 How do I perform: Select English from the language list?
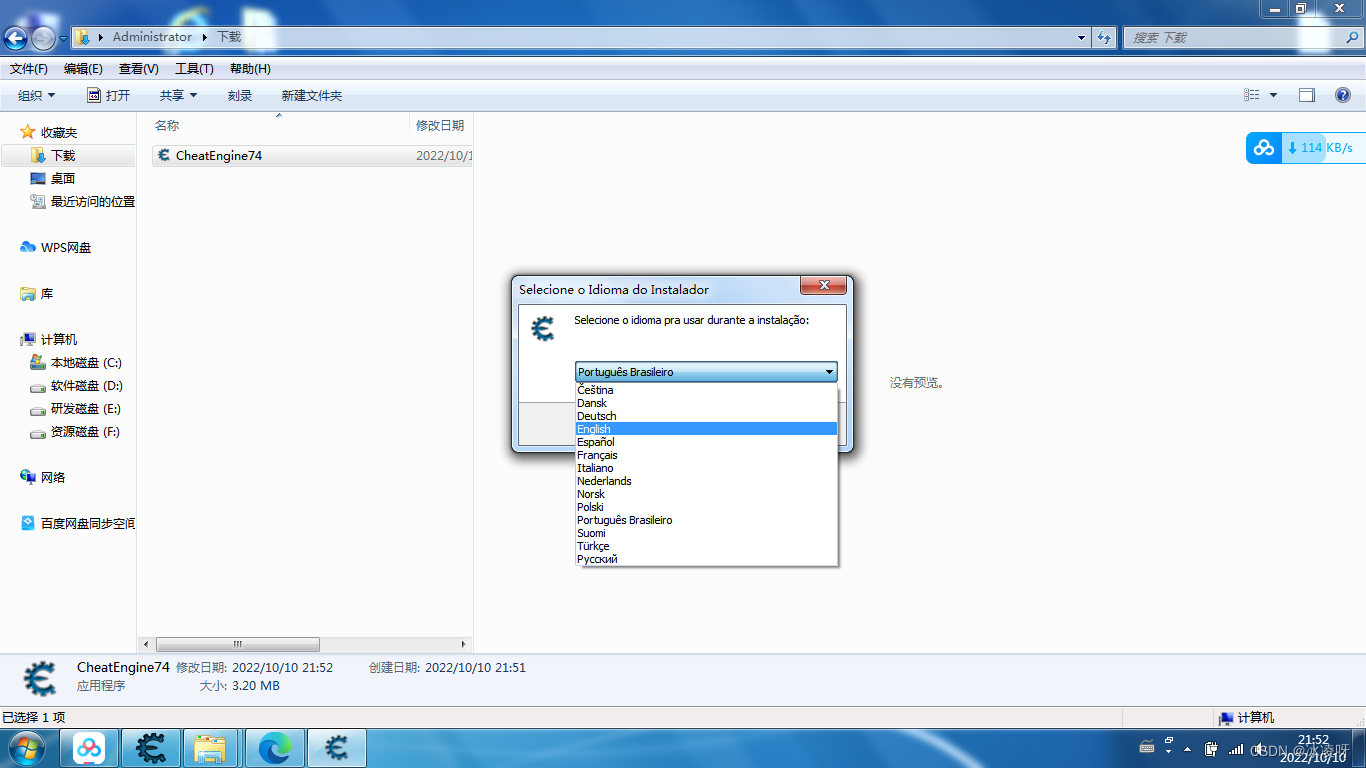(706, 429)
